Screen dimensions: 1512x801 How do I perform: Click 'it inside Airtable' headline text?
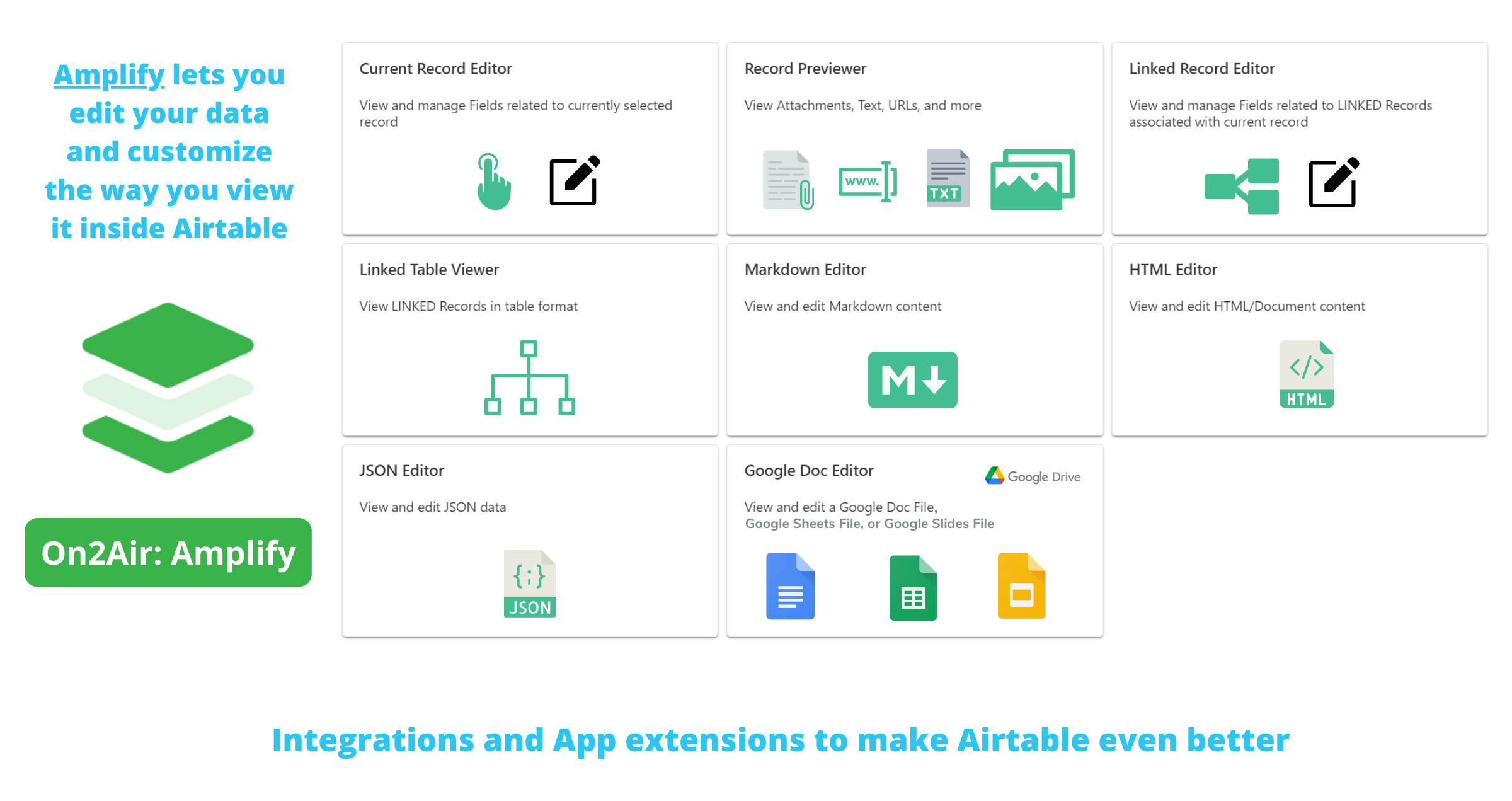click(169, 228)
